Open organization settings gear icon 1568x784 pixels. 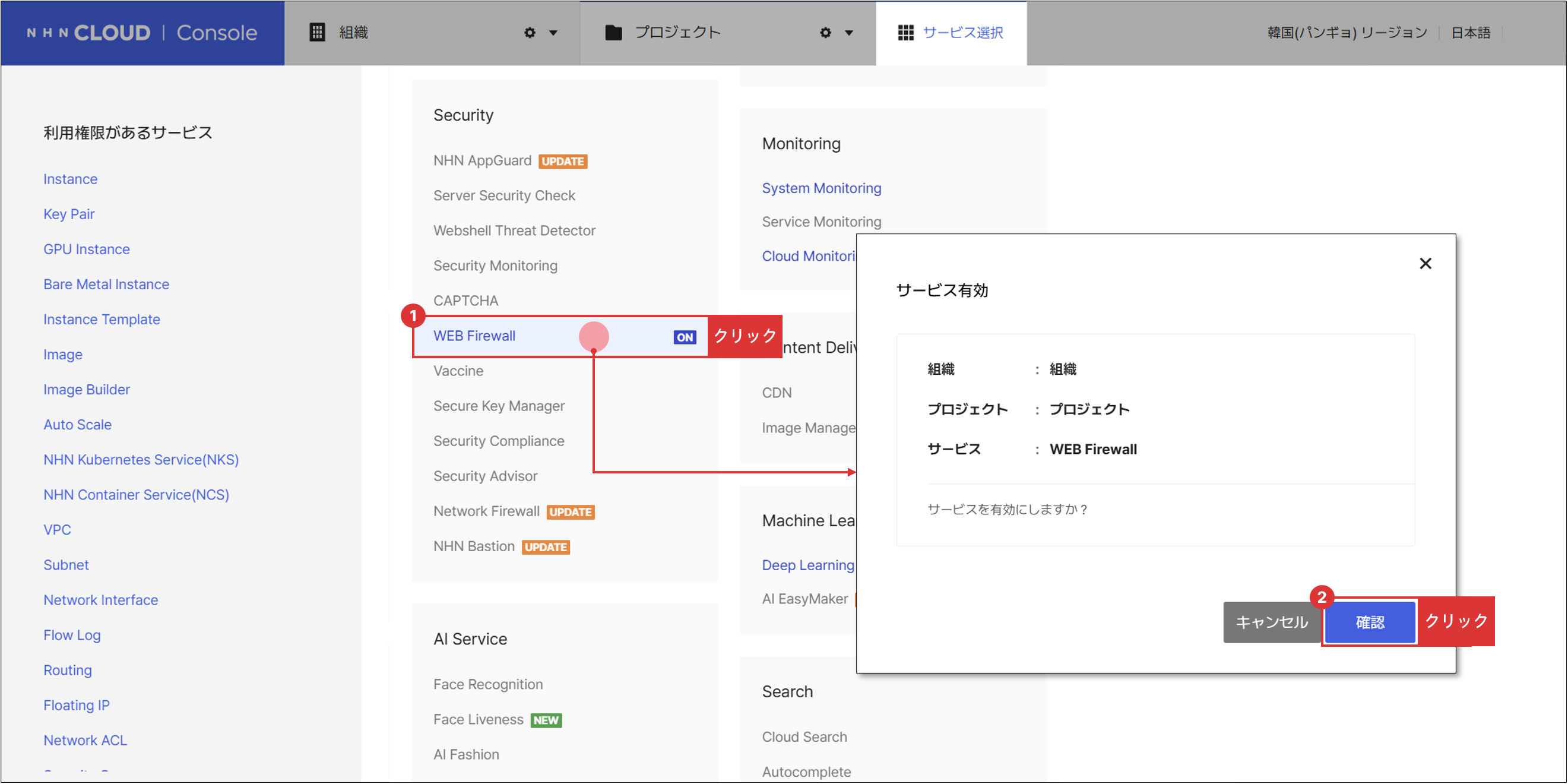530,33
